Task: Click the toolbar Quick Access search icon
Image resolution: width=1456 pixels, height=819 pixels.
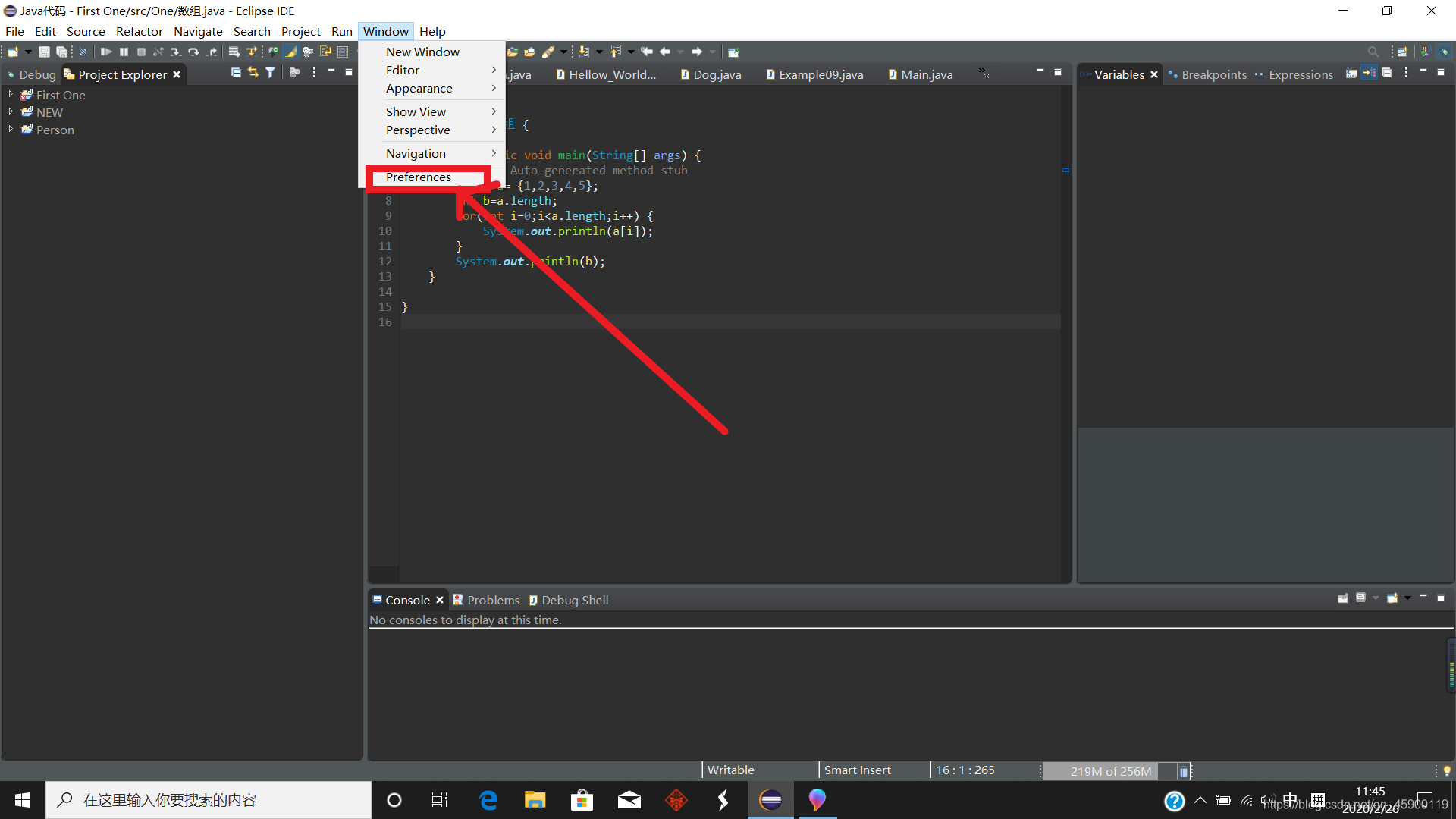Action: pos(1373,52)
